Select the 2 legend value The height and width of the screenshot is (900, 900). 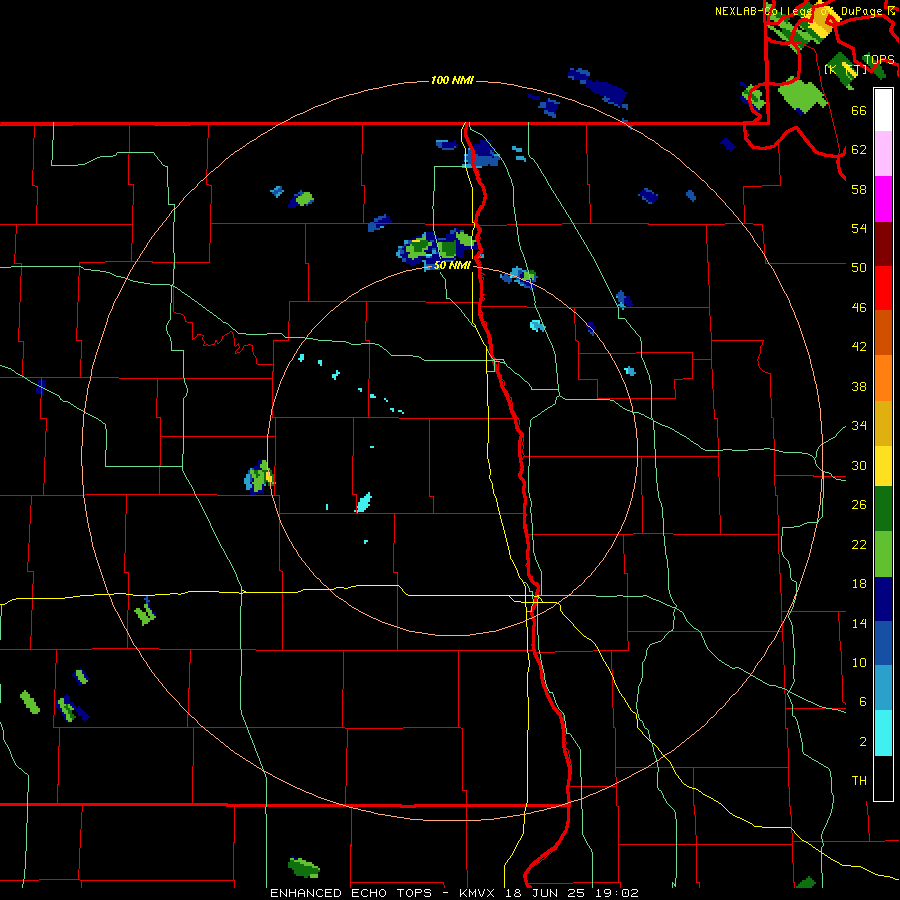click(x=863, y=742)
